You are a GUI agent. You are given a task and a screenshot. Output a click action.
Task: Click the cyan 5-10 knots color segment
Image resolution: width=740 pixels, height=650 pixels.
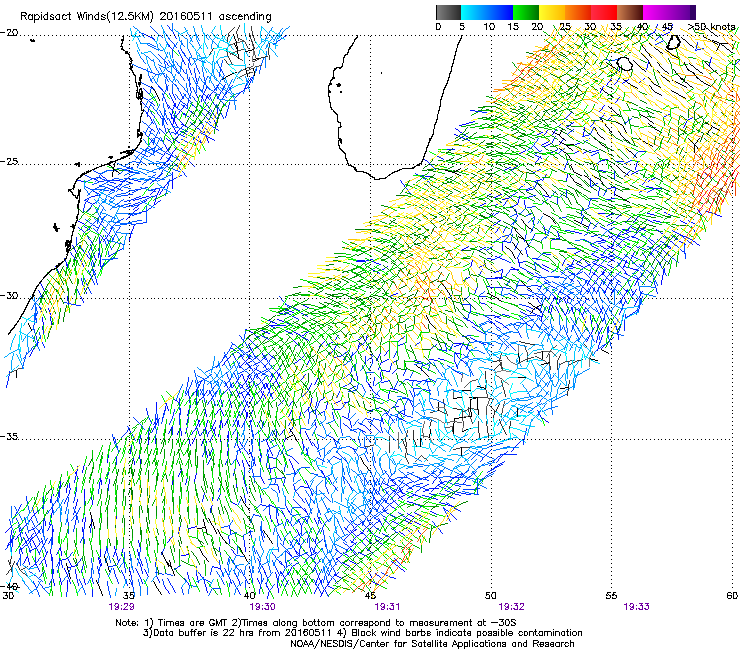(474, 12)
